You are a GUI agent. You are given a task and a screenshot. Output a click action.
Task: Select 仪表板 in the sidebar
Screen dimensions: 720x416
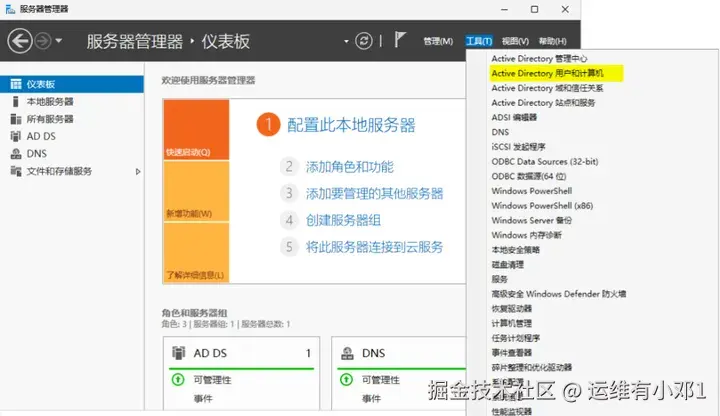click(72, 84)
